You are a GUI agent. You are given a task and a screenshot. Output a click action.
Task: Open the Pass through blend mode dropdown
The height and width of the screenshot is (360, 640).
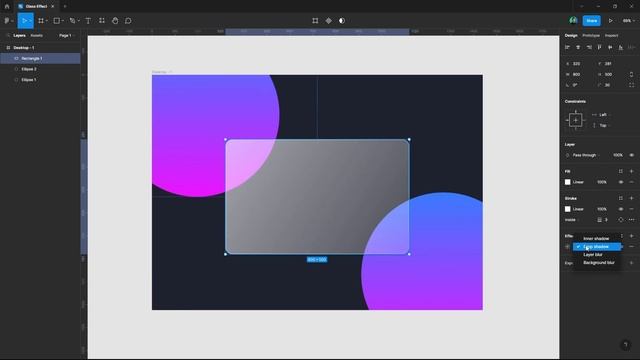(x=586, y=155)
